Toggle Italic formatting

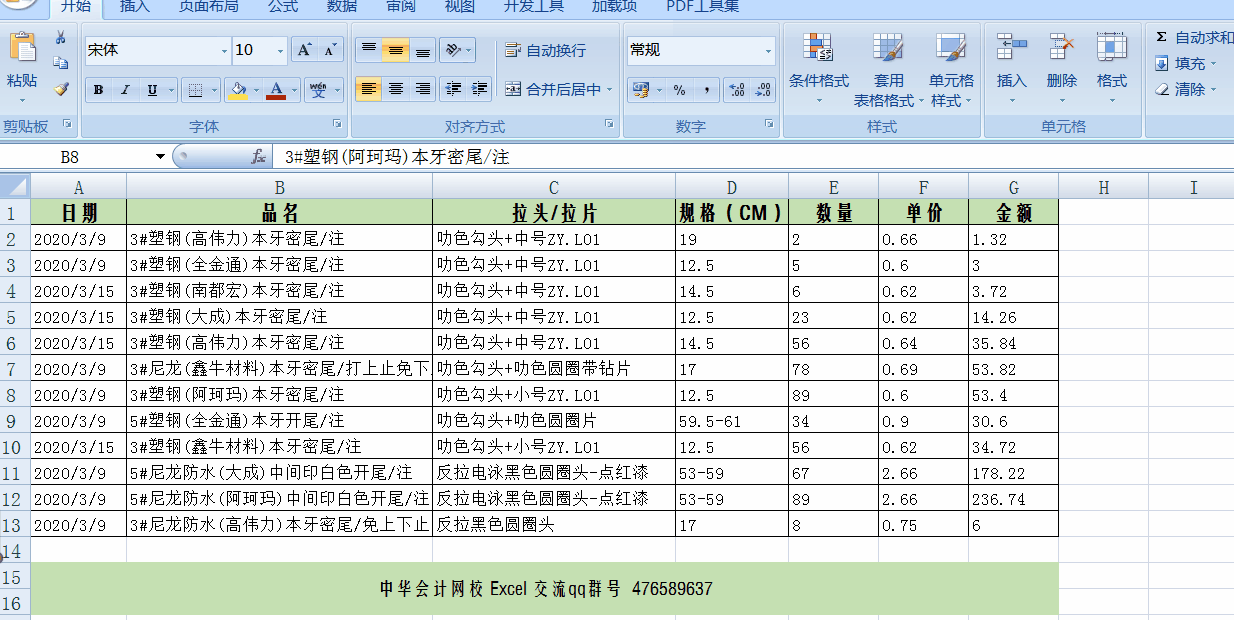point(125,89)
